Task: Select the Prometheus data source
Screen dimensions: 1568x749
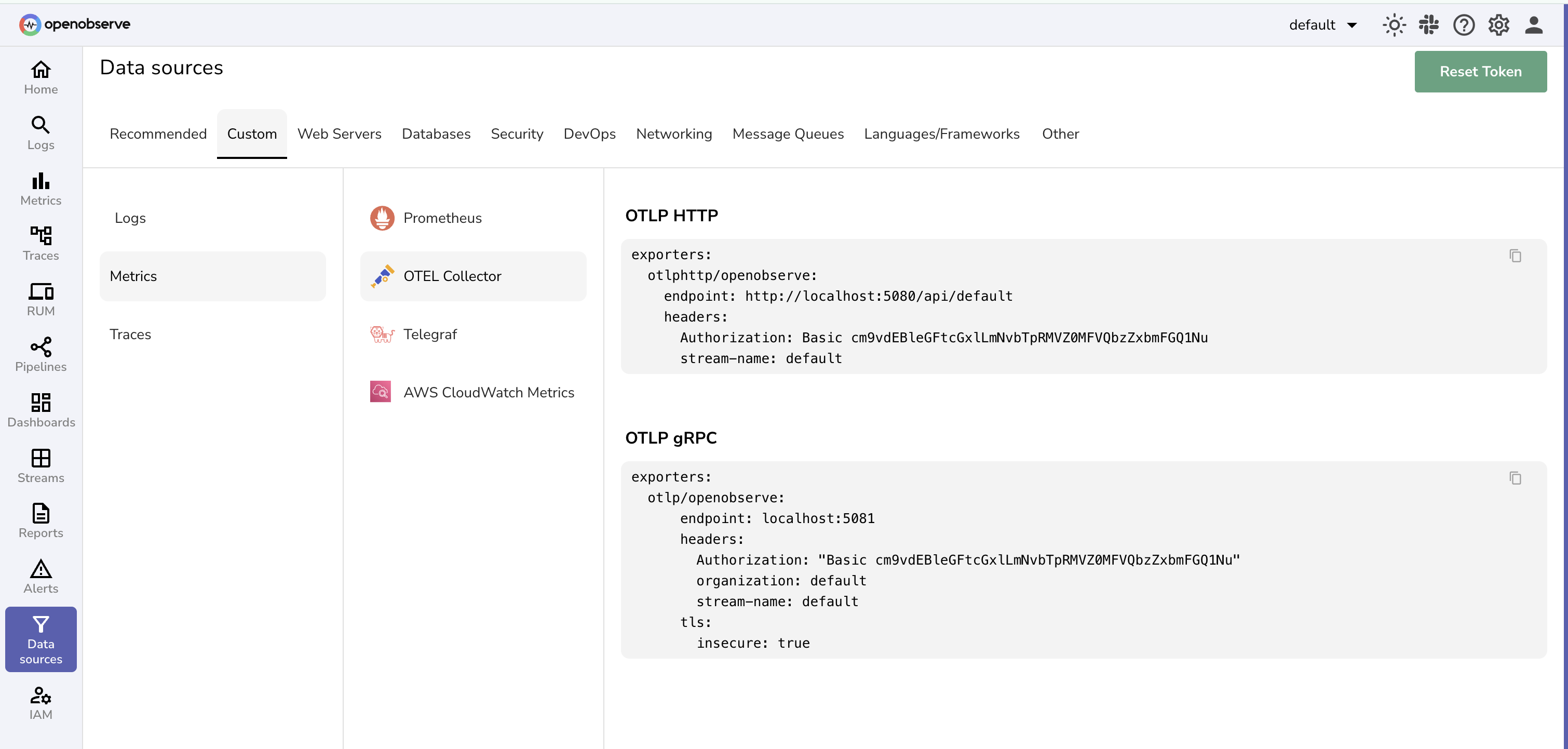Action: pos(442,218)
